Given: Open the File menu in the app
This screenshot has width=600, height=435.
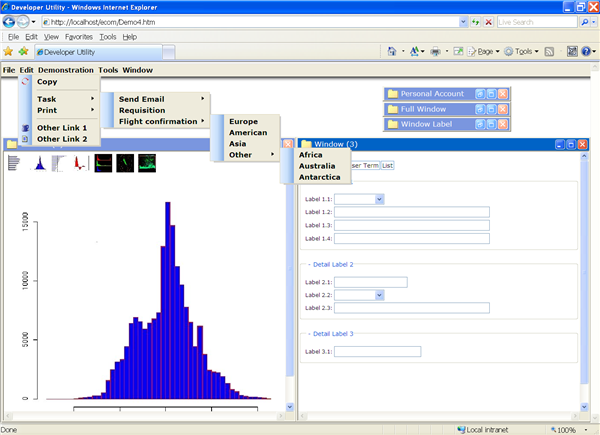Looking at the screenshot, I should pos(9,70).
